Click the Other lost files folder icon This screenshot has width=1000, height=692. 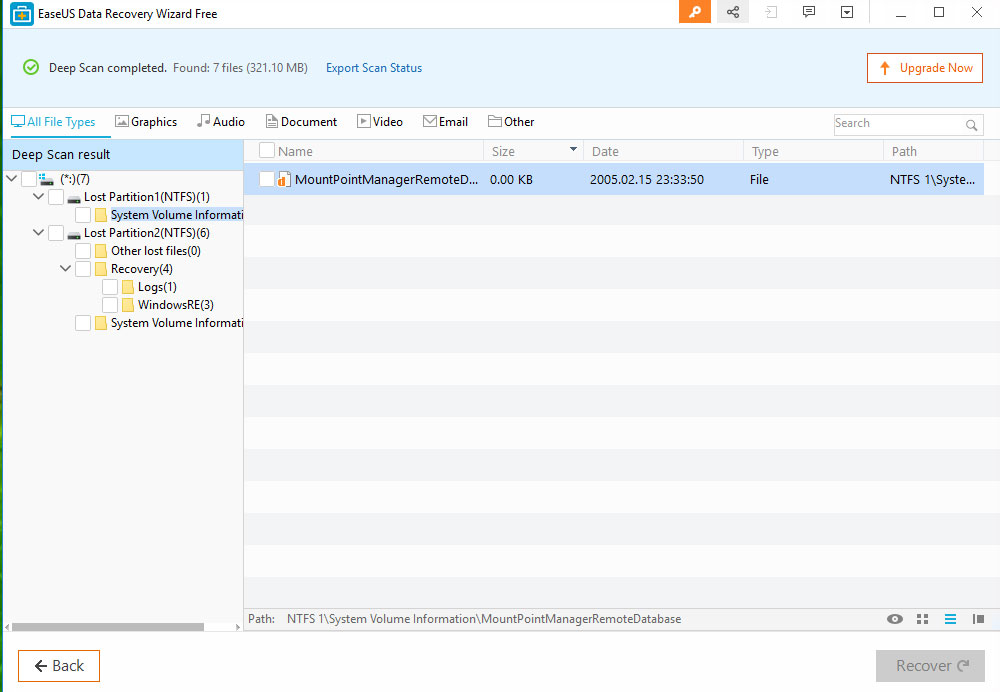coord(101,251)
